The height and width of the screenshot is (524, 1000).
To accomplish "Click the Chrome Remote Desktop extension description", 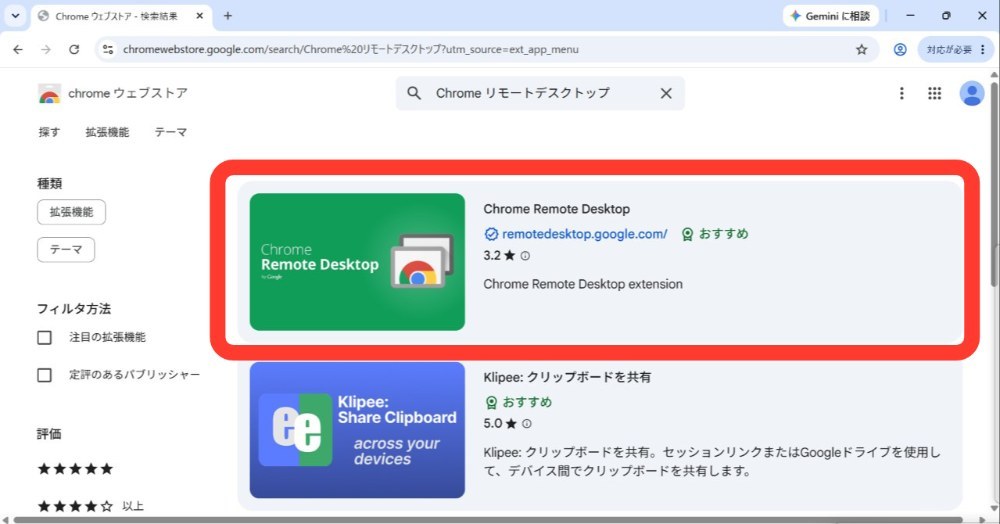I will tap(583, 284).
